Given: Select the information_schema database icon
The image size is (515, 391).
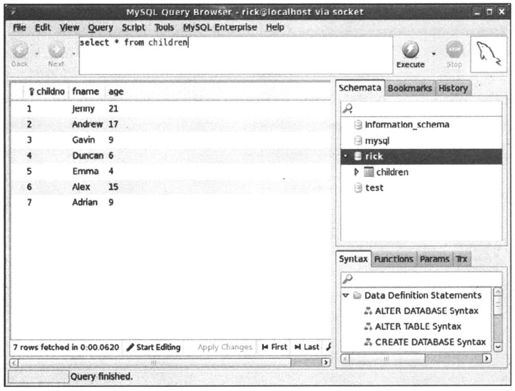Looking at the screenshot, I should 358,125.
